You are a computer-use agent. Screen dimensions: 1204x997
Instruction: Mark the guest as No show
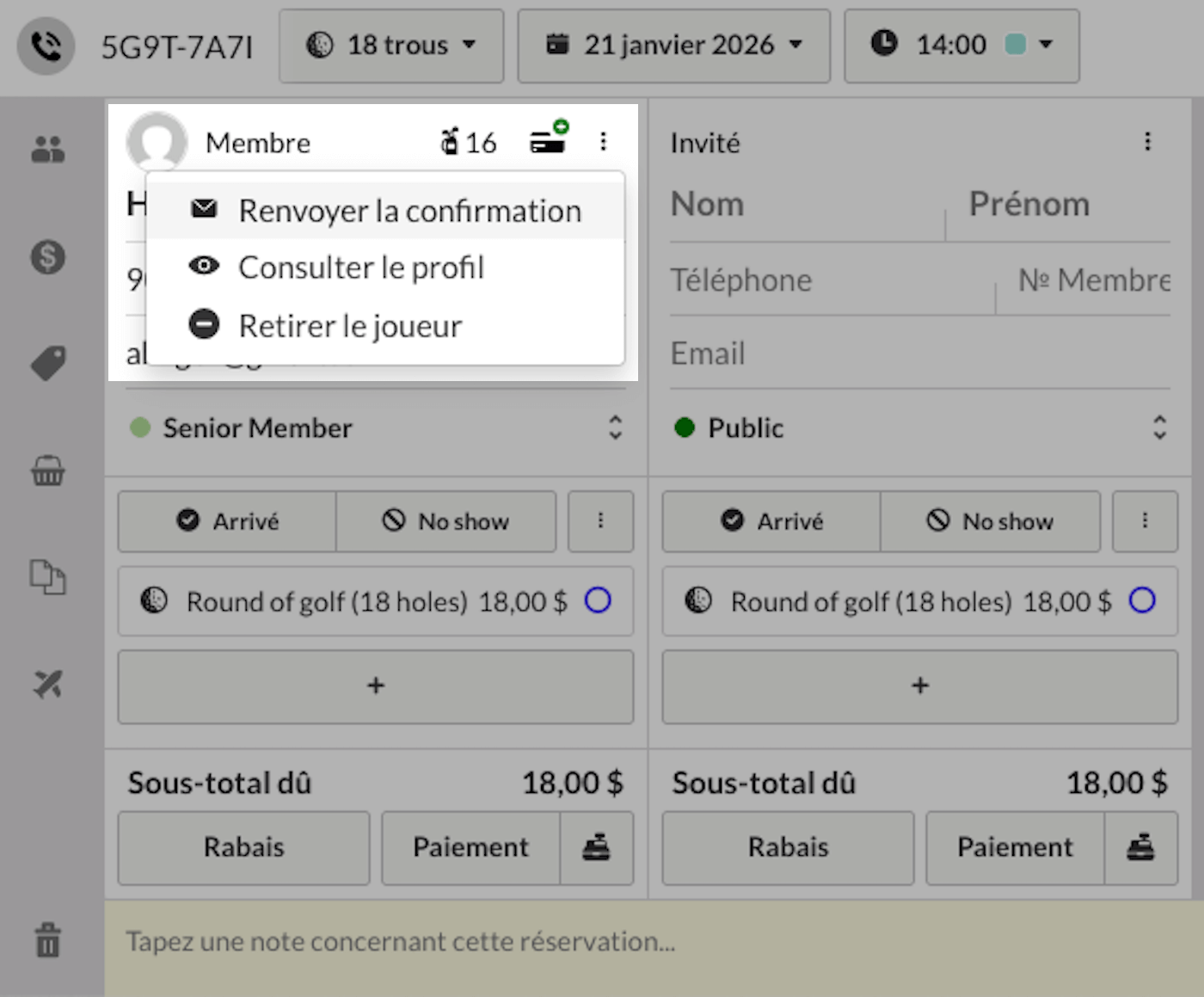(x=990, y=520)
